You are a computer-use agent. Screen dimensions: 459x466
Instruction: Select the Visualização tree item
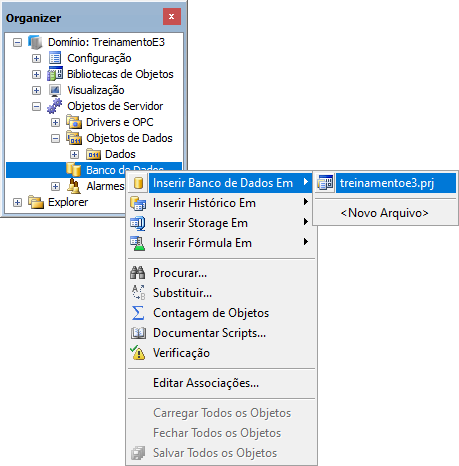coord(96,90)
